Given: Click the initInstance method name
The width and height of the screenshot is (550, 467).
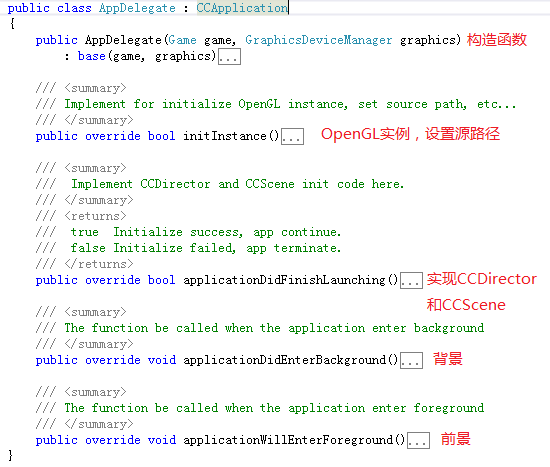Looking at the screenshot, I should click(x=225, y=136).
